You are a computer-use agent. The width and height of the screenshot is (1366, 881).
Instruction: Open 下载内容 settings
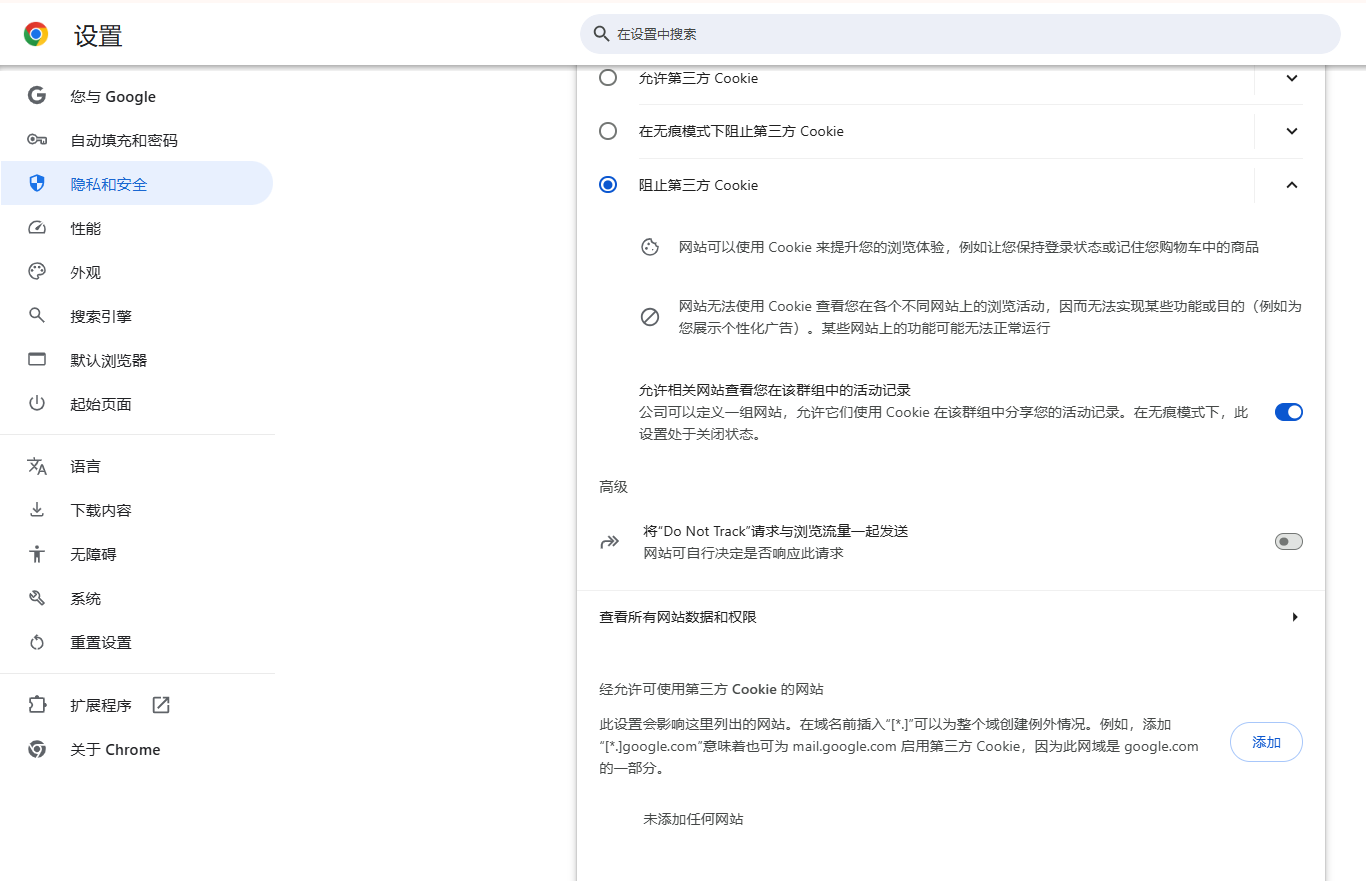click(137, 510)
